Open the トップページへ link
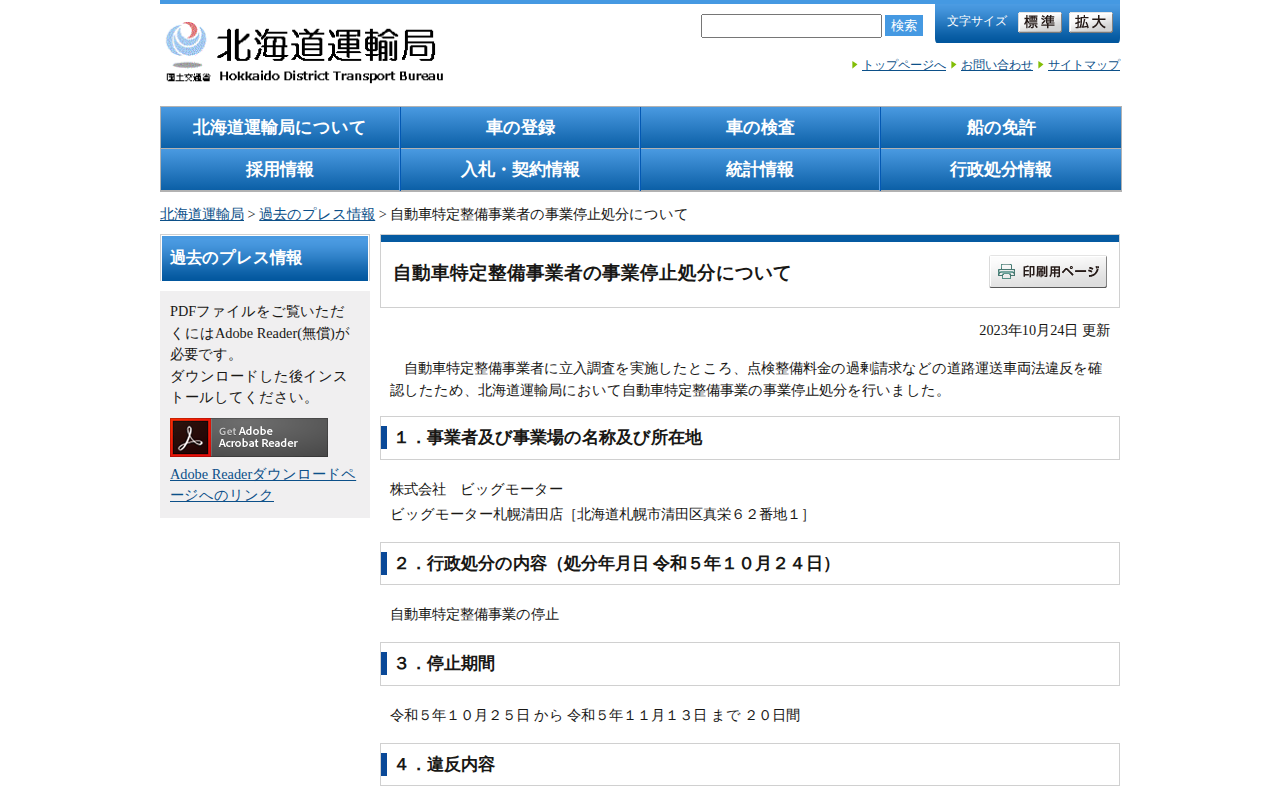 point(904,65)
